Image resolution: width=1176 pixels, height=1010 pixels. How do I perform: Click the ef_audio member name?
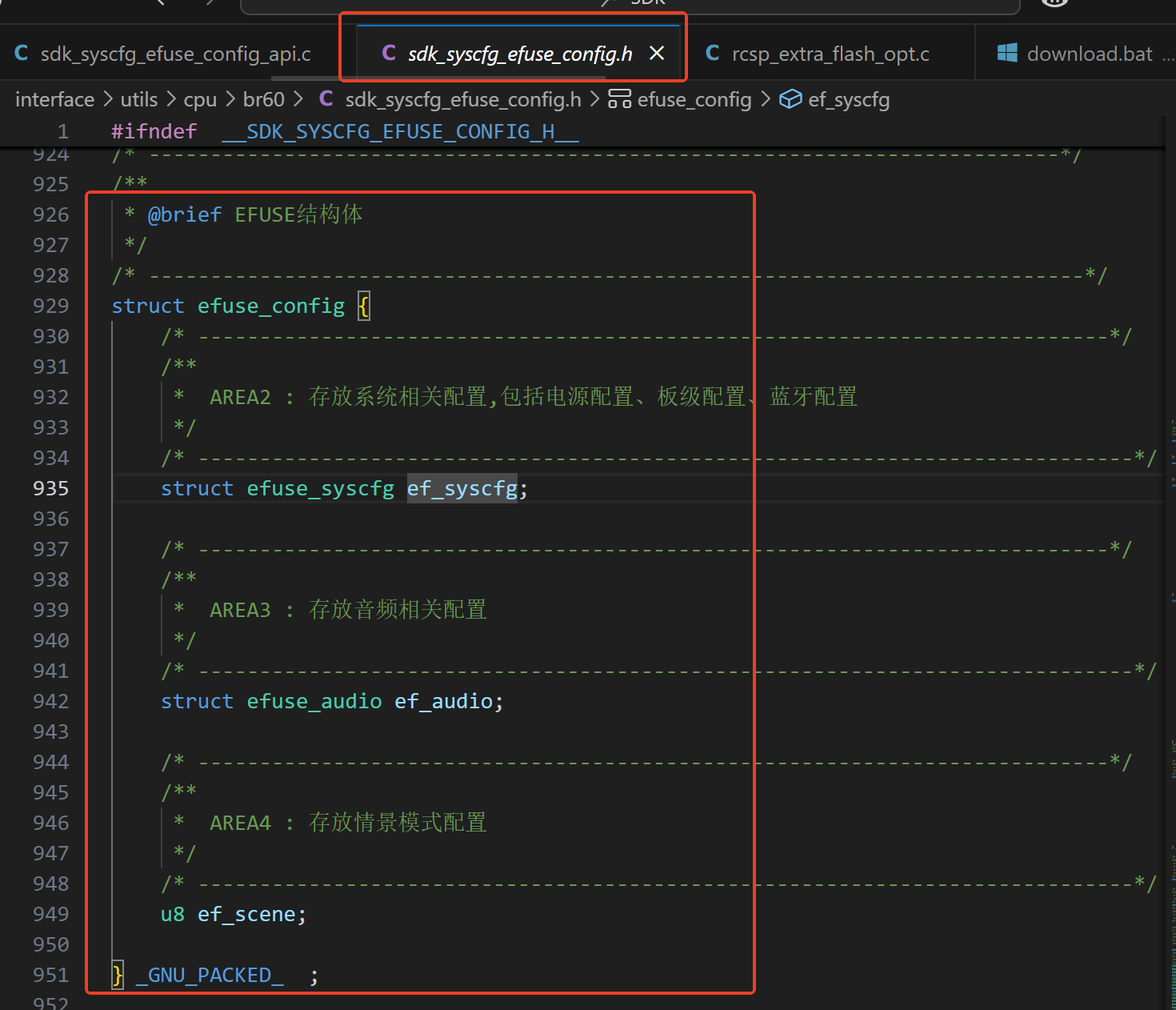(443, 701)
